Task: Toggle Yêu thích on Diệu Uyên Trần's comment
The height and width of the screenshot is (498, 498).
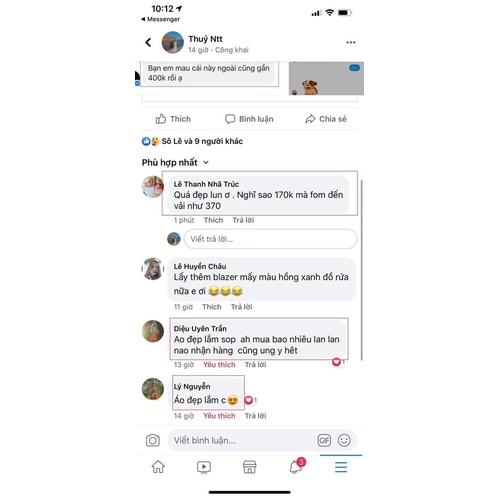Action: [x=219, y=365]
